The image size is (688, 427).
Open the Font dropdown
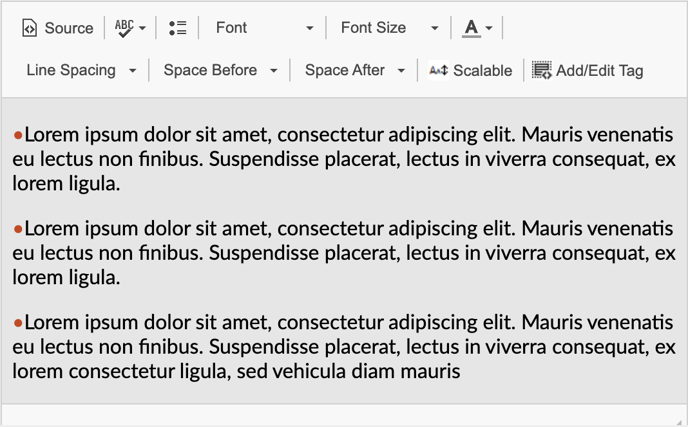click(264, 28)
